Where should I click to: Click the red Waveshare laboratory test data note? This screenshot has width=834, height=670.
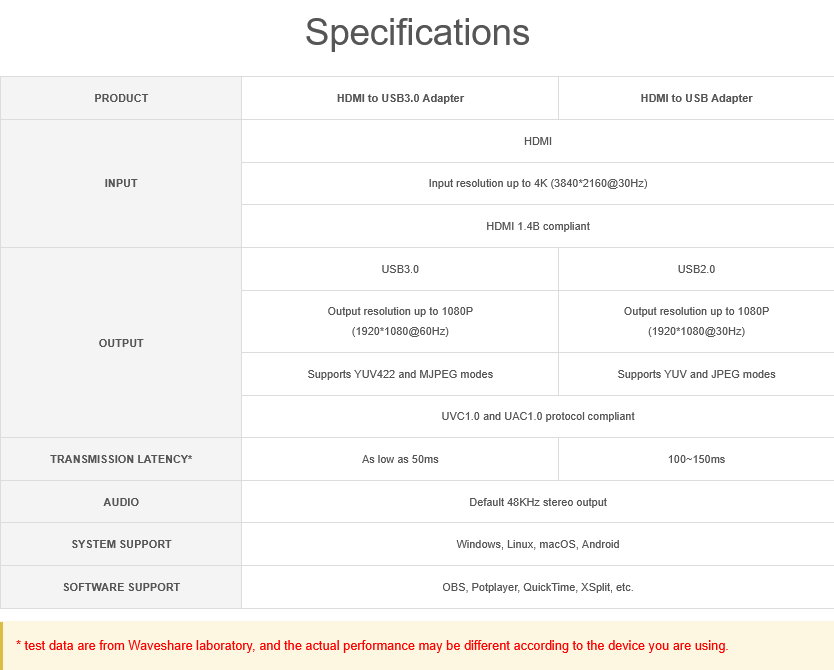372,646
